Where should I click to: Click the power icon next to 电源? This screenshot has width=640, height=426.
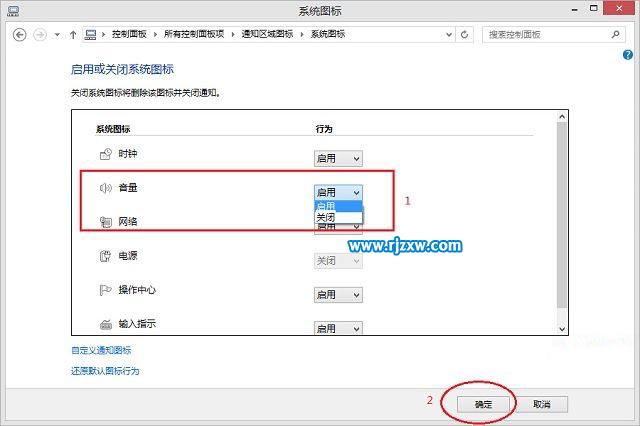point(106,256)
